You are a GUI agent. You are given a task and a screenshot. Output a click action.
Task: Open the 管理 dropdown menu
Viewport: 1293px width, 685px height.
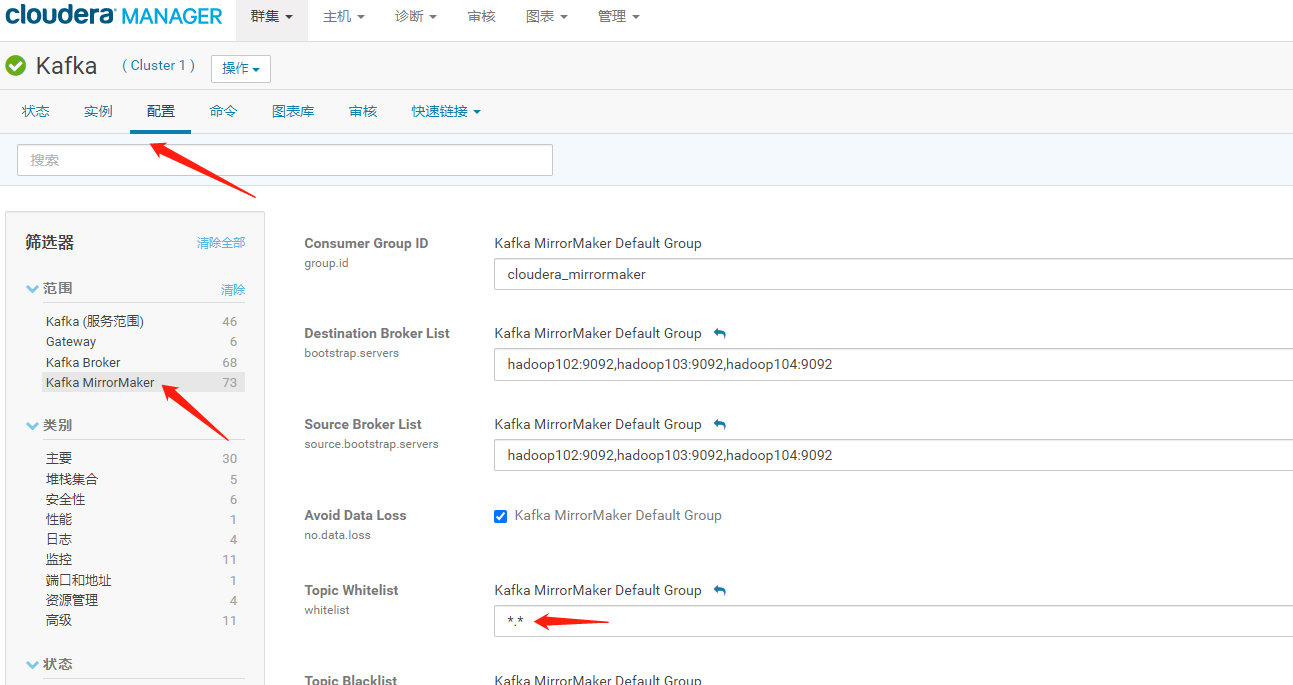point(619,17)
